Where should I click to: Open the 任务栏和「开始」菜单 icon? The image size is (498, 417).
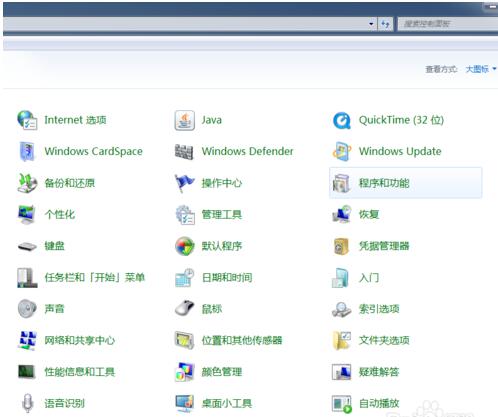click(27, 278)
